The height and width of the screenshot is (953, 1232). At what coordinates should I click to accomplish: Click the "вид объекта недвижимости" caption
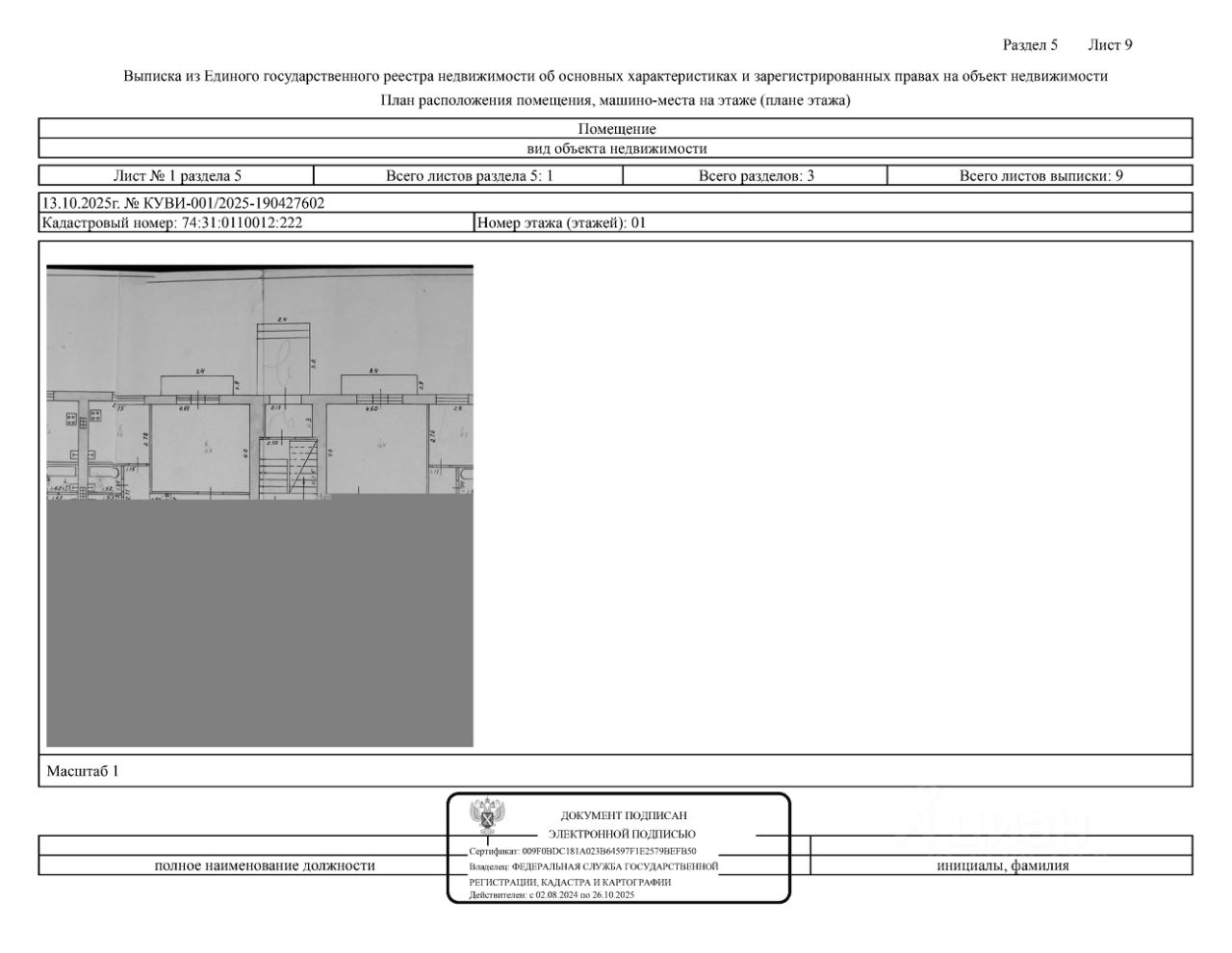click(x=616, y=148)
